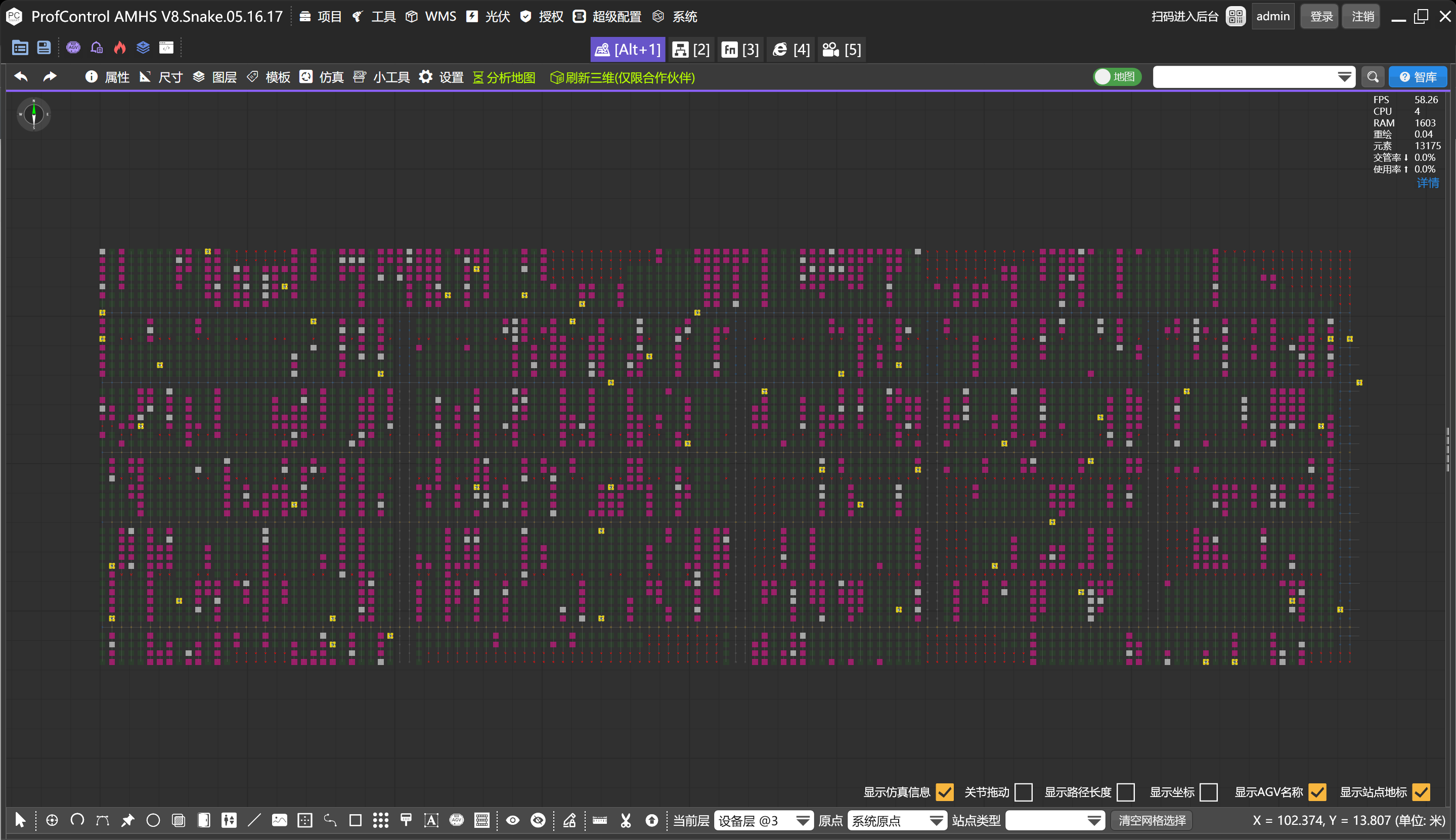Expand the 站点类型 dropdown
Screen dimensions: 1456x840
point(1054,820)
